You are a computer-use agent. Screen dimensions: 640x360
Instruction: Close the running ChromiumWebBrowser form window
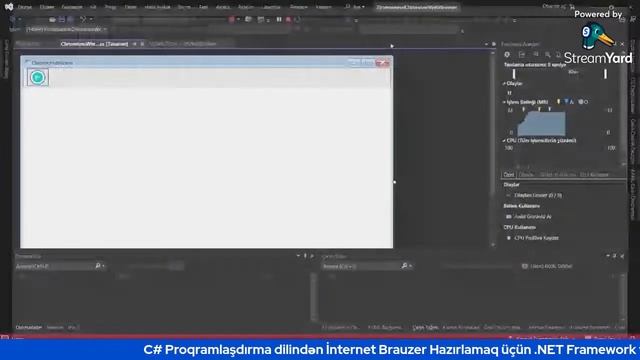[383, 62]
